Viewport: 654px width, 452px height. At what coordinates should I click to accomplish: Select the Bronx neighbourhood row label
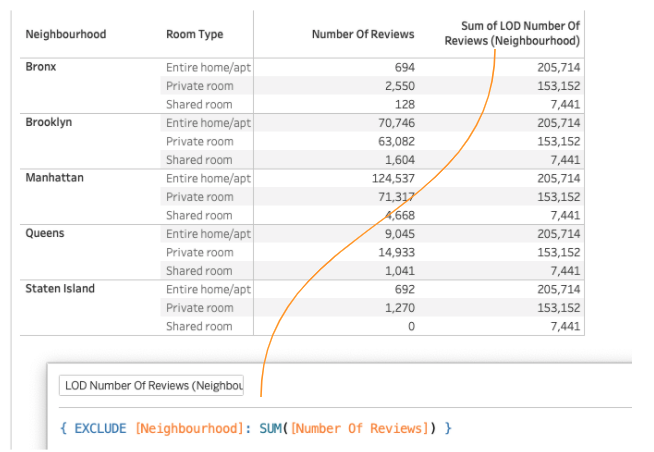click(x=41, y=66)
